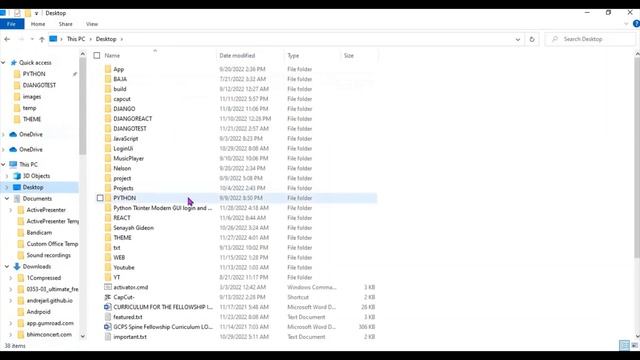The height and width of the screenshot is (360, 640).
Task: Sort by the Size column header
Action: pos(349,56)
